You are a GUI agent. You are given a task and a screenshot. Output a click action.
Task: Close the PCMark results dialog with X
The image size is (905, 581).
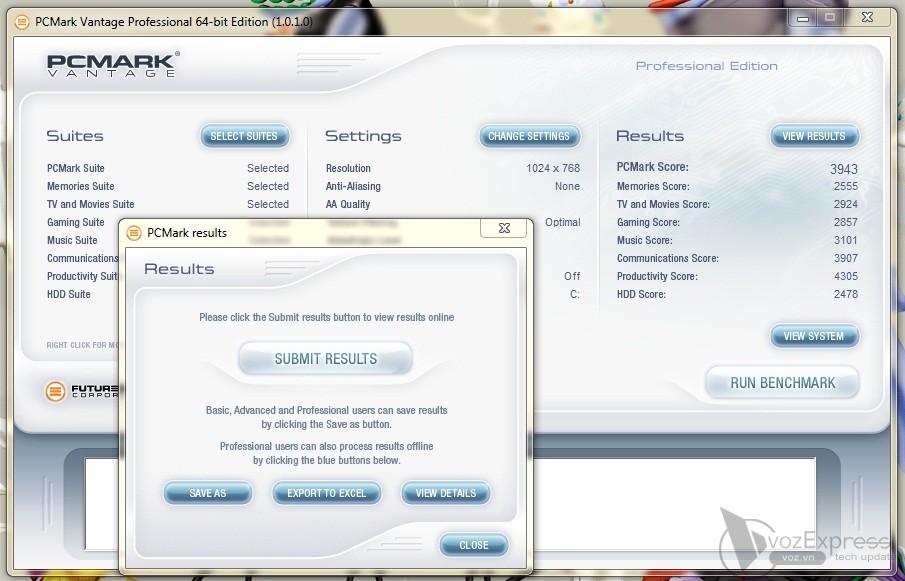(x=502, y=229)
